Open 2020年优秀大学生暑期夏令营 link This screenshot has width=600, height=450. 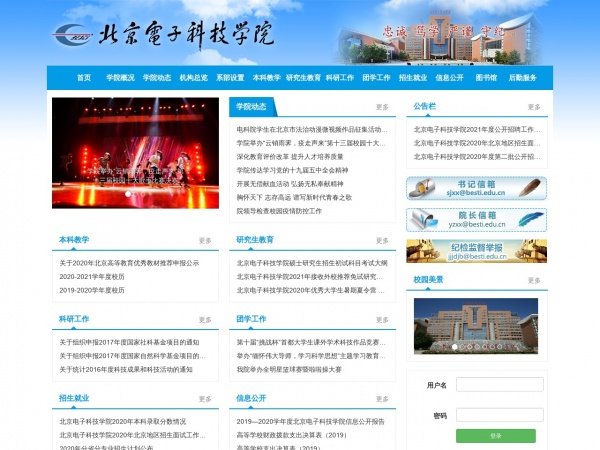(310, 290)
